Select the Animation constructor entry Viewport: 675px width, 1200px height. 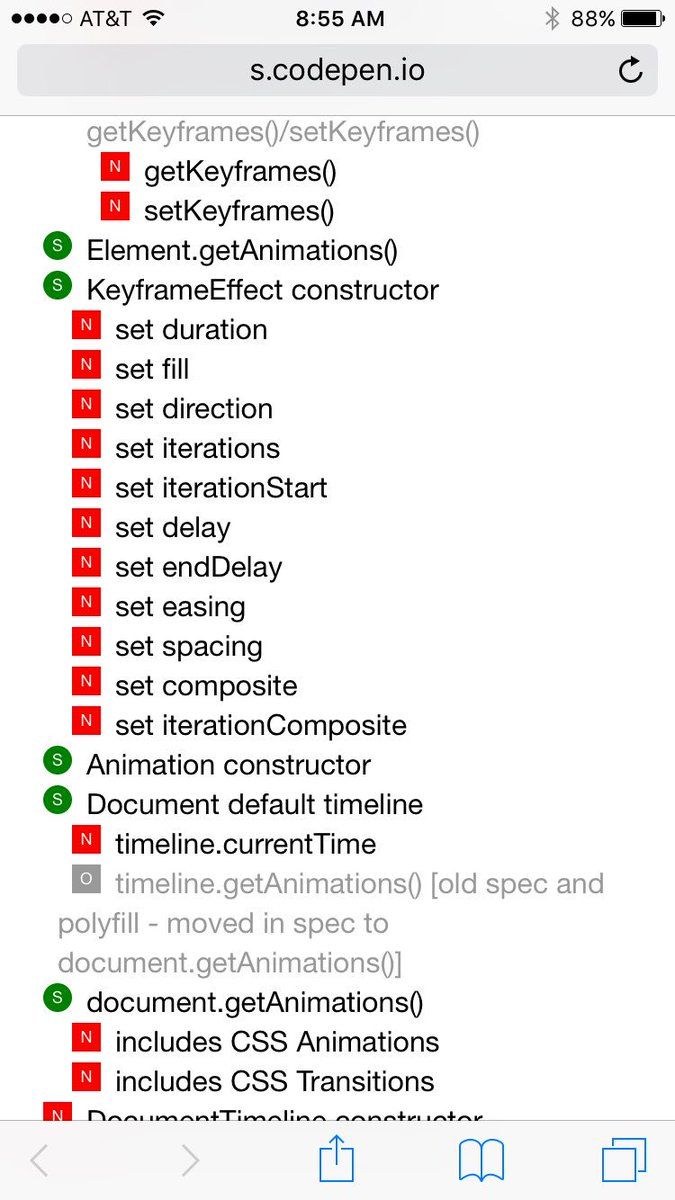tap(228, 765)
